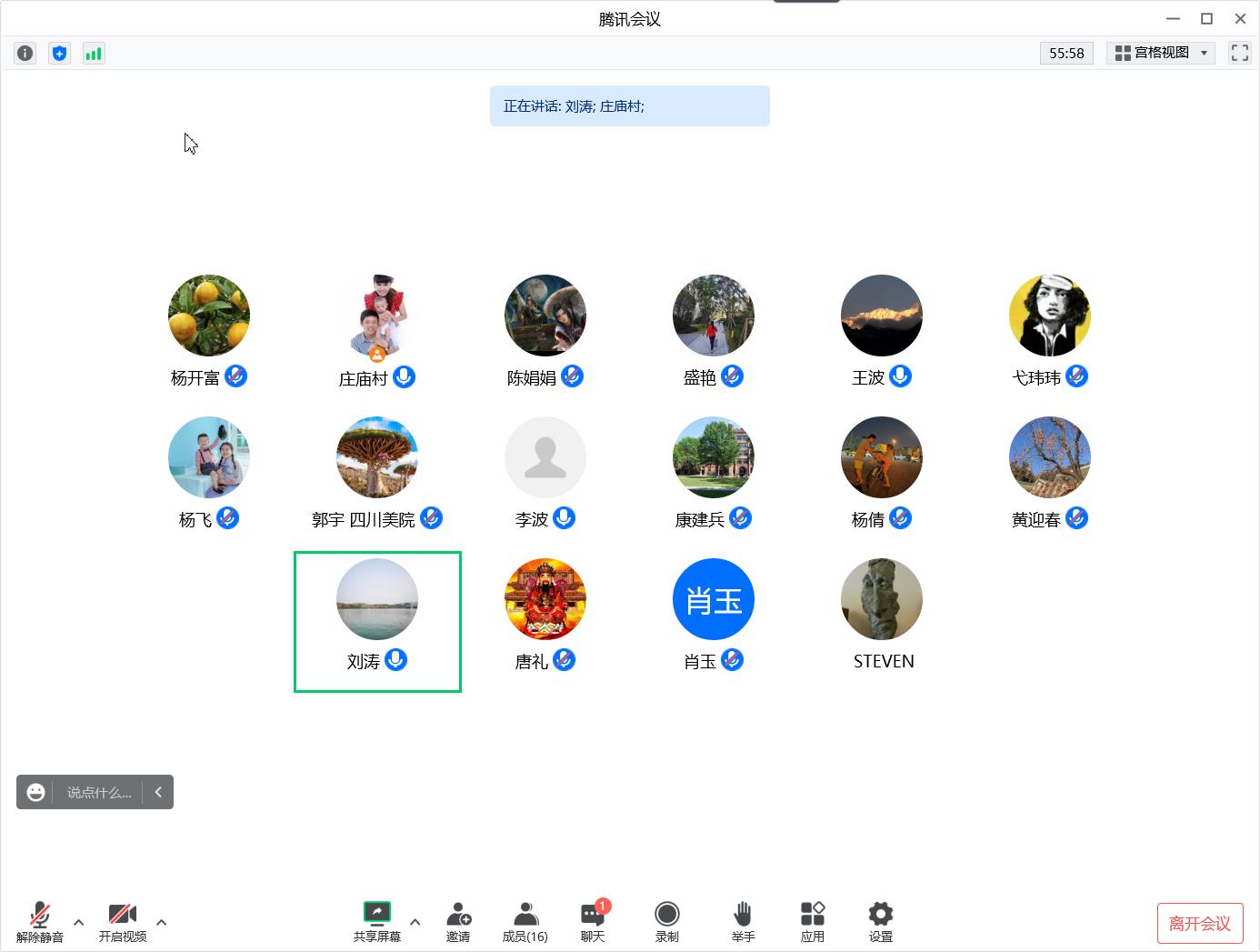Click the 说点什么 message input
Viewport: 1260px width, 952px height.
click(x=98, y=792)
